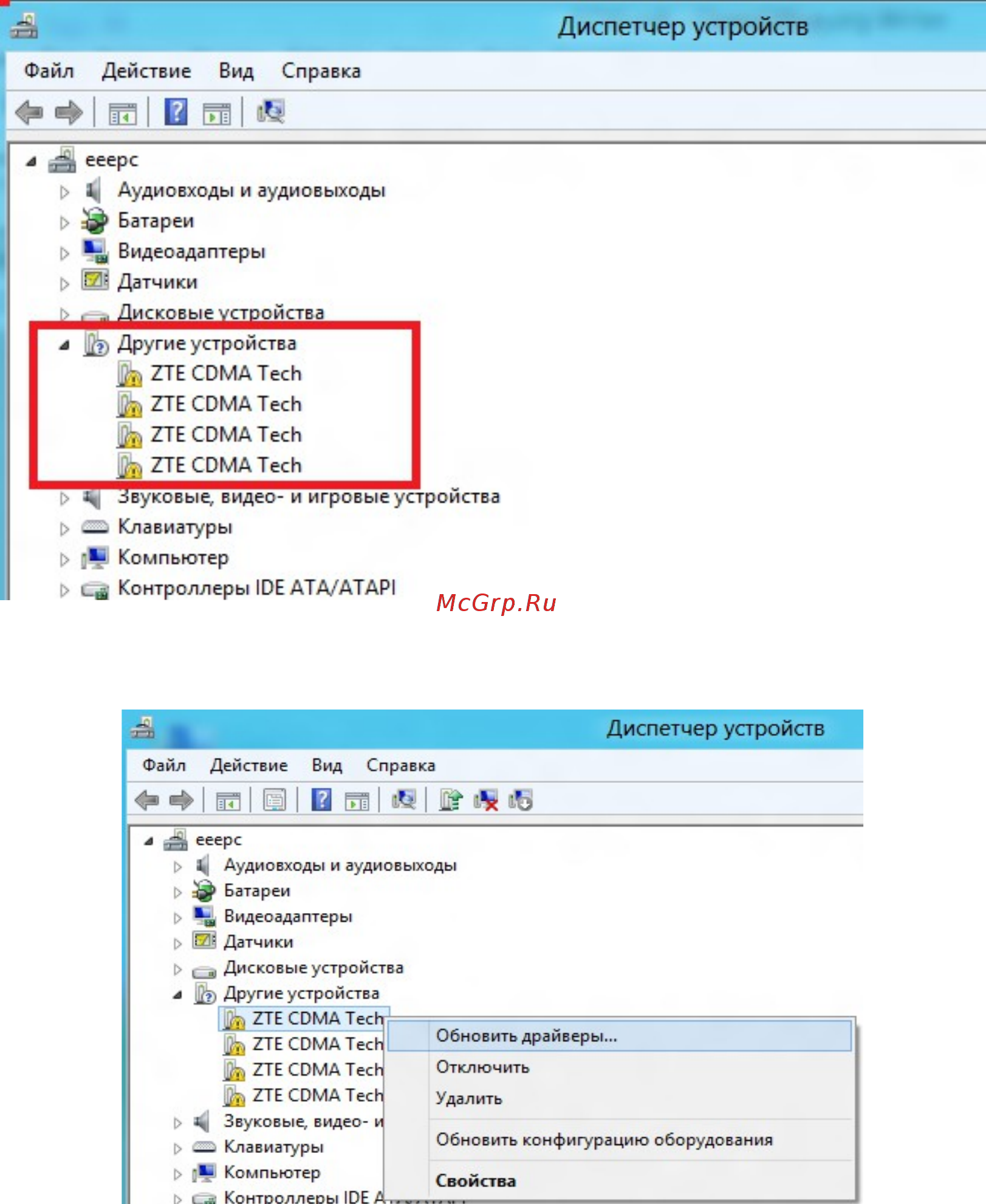Screen dimensions: 986x1204
Task: Choose Обновить конфигурацию оборудования in context menu
Action: 619,1140
